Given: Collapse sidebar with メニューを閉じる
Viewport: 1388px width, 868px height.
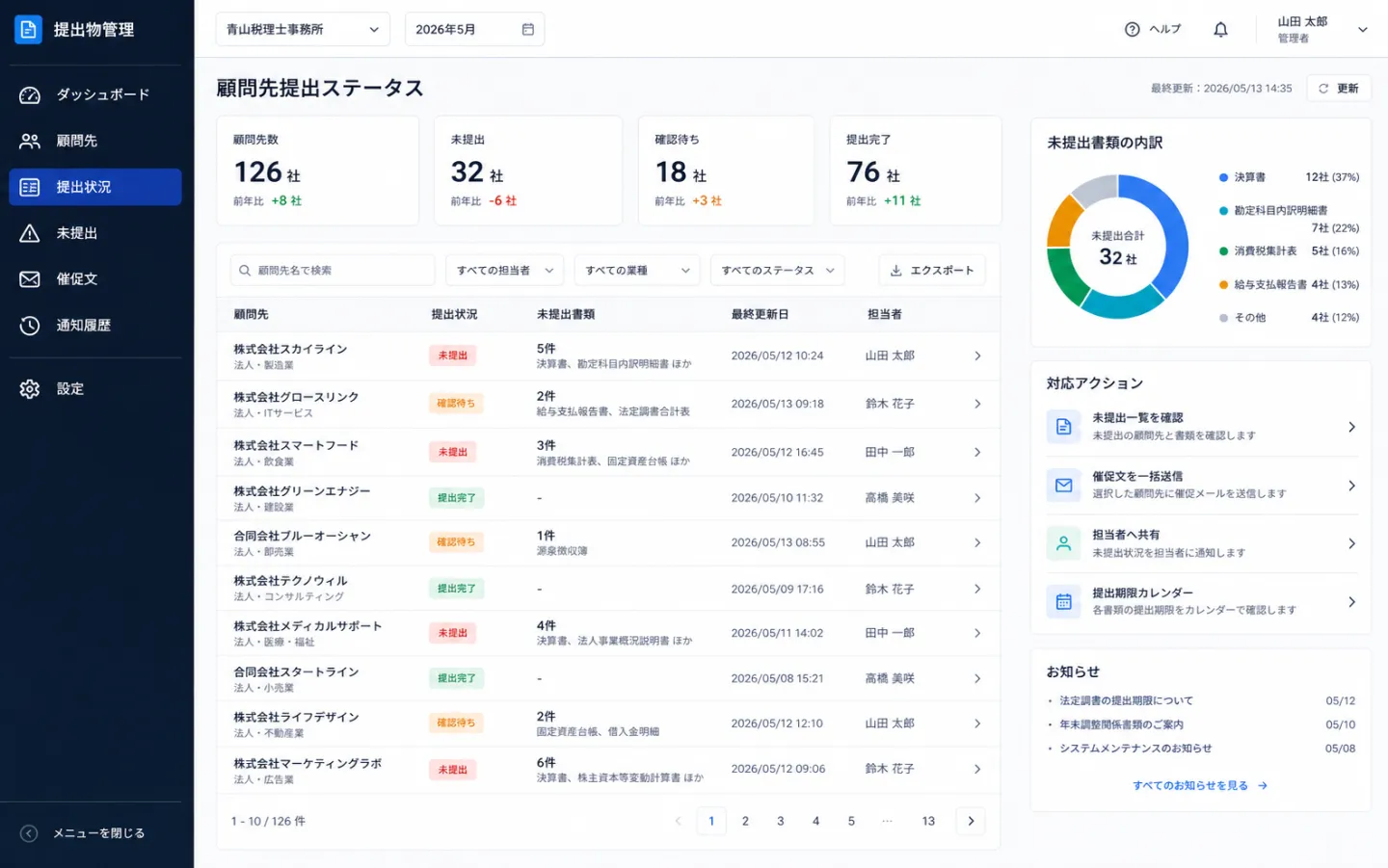Looking at the screenshot, I should (x=83, y=833).
